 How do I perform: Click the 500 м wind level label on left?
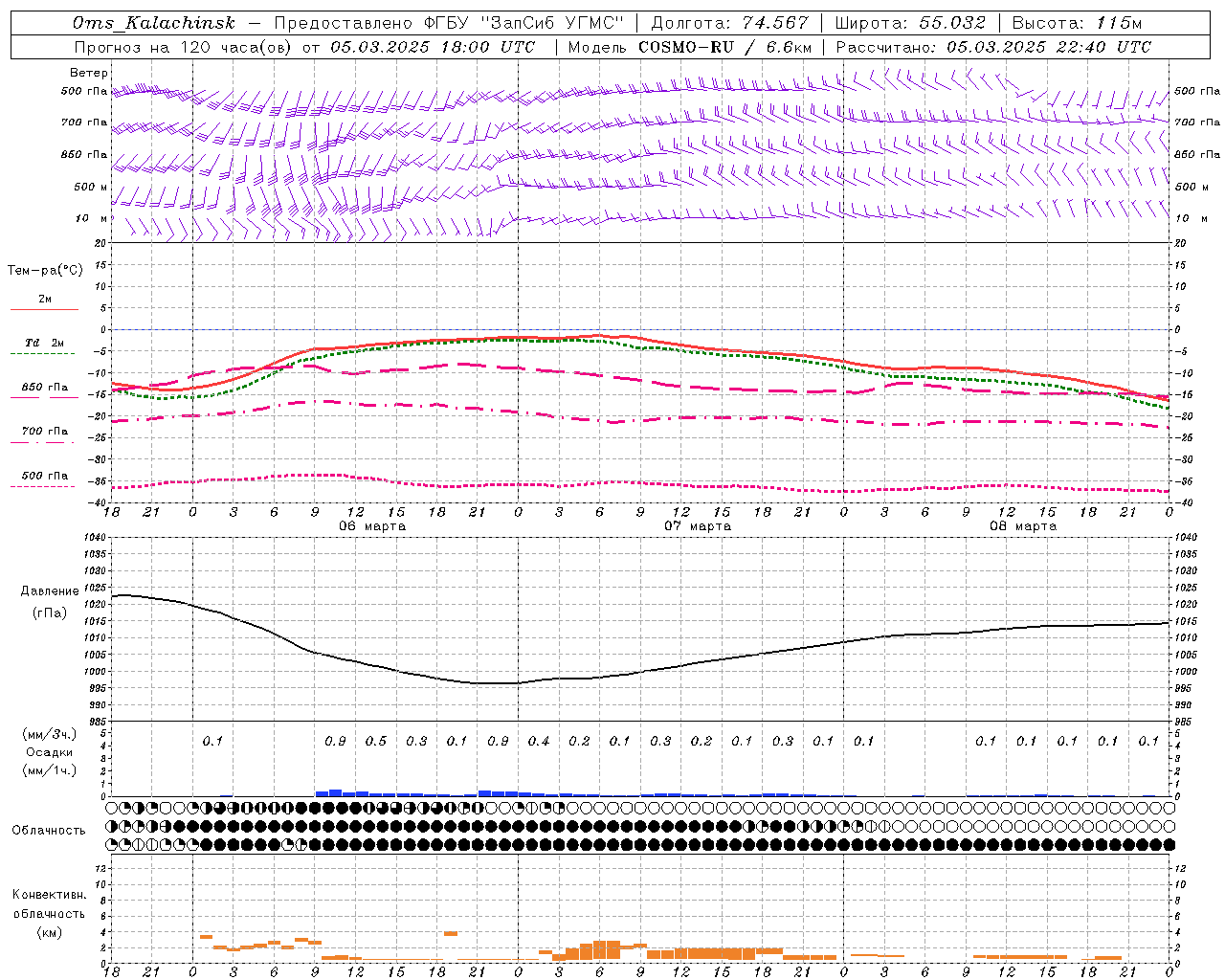pos(91,187)
